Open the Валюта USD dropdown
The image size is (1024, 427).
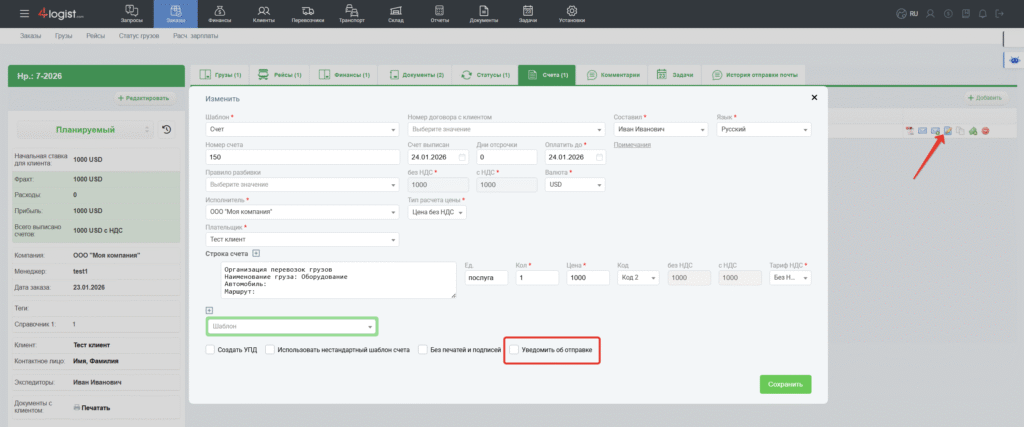[x=574, y=184]
